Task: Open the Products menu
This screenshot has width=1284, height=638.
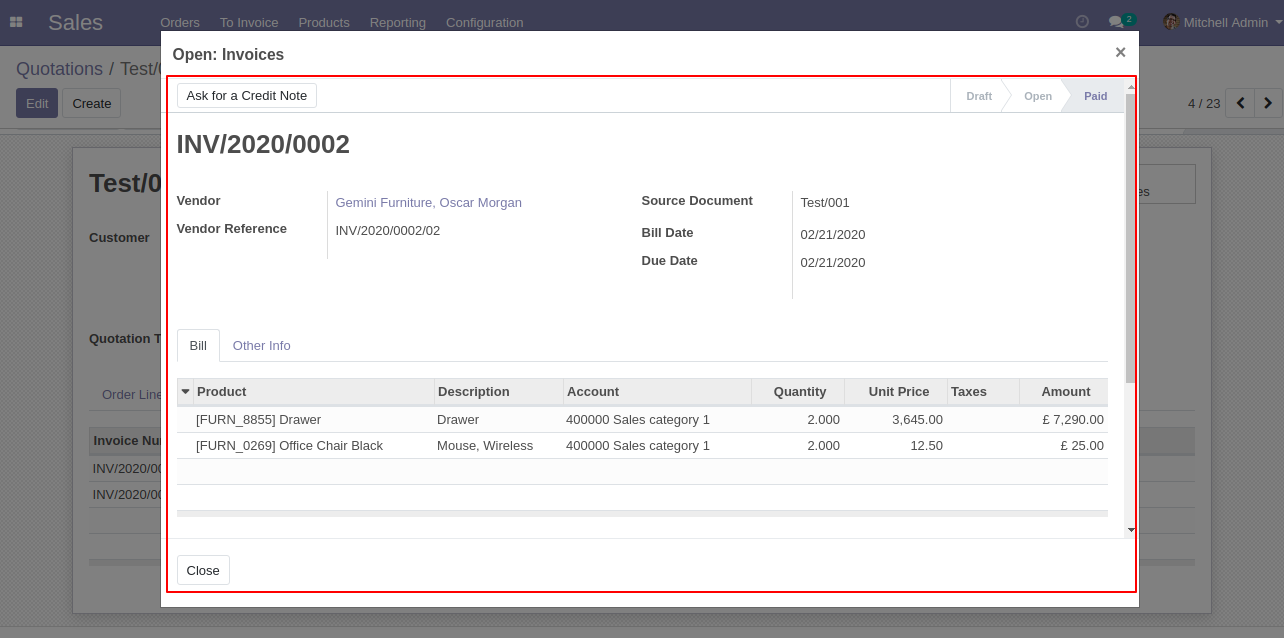Action: pos(324,22)
